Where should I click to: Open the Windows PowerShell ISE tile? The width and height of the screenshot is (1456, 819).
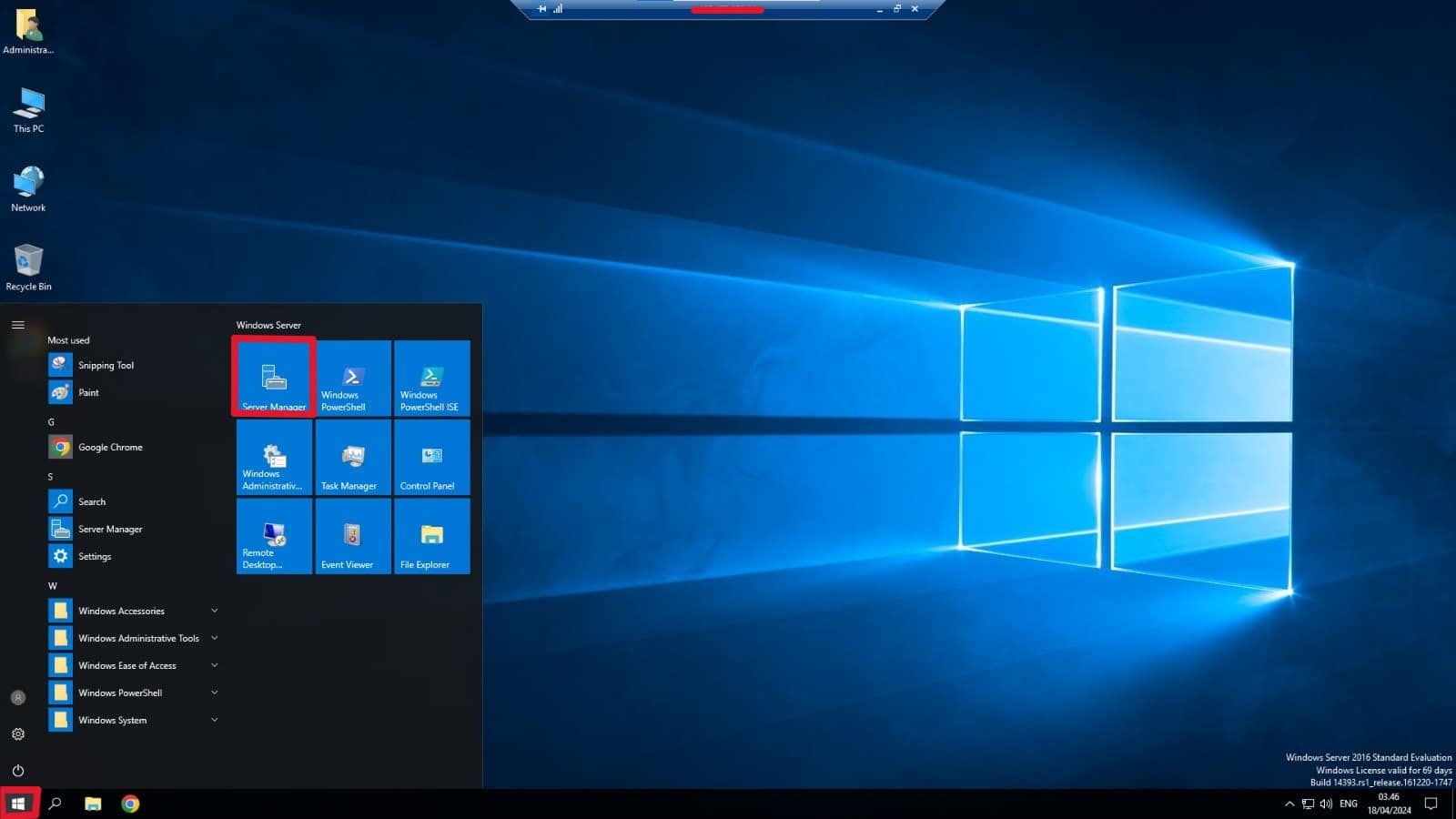431,378
